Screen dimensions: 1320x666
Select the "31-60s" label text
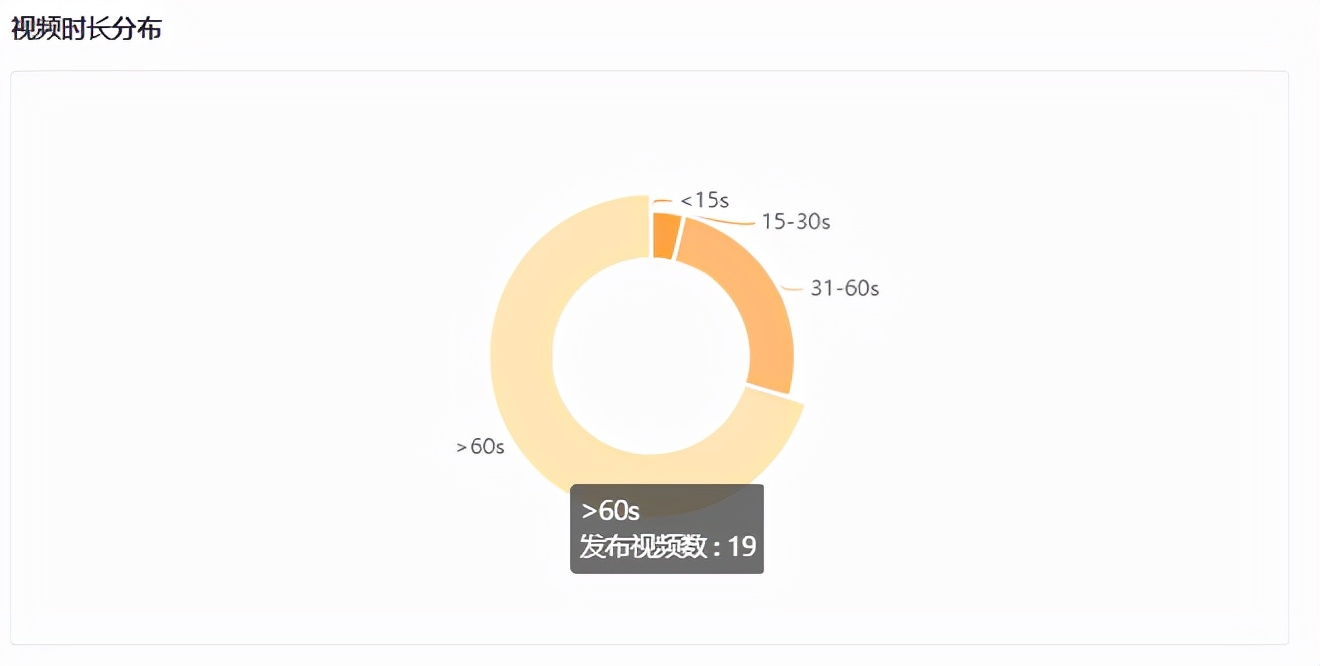(845, 288)
